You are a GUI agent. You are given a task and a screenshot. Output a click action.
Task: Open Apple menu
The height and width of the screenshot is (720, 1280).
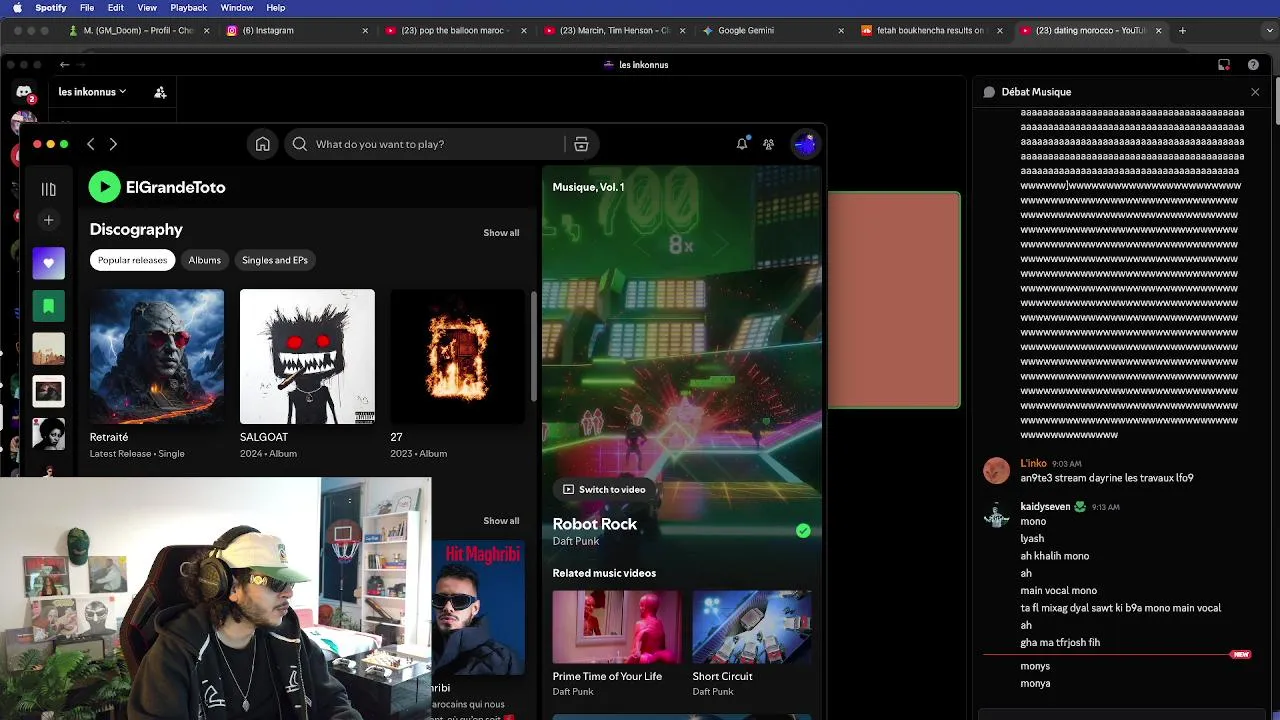coord(17,8)
